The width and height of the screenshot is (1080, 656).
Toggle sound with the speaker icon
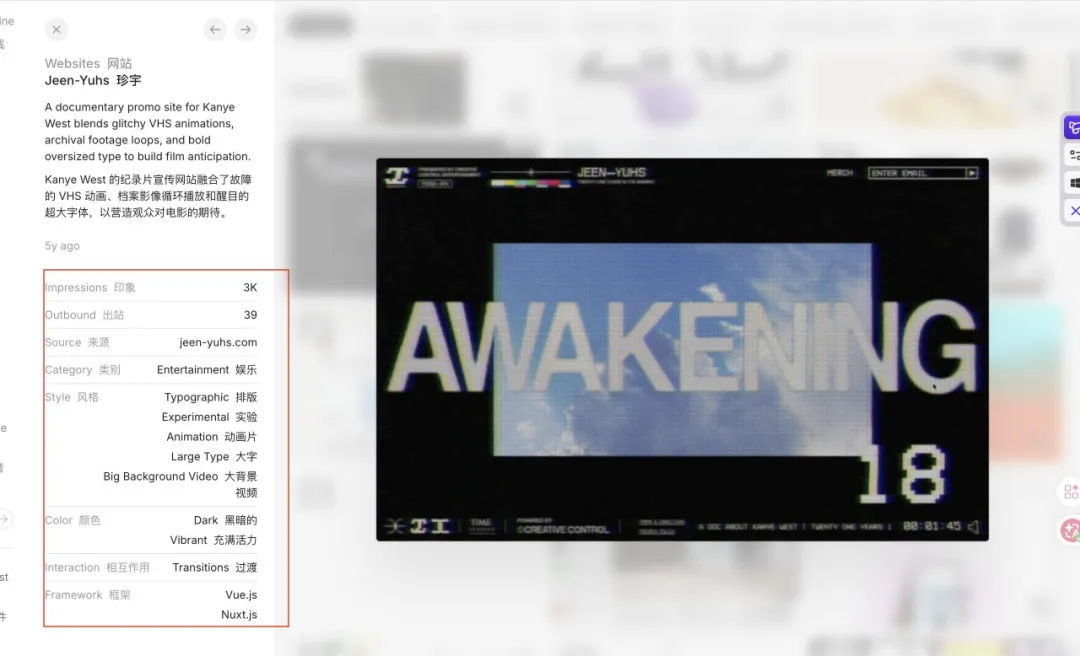pyautogui.click(x=973, y=527)
